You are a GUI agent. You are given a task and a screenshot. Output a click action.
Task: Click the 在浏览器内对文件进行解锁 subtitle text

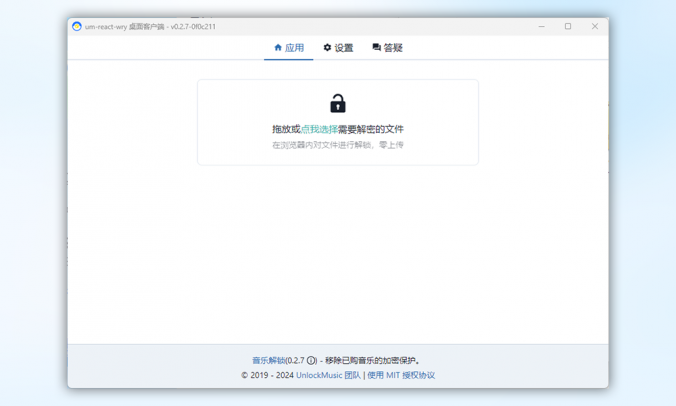point(338,145)
